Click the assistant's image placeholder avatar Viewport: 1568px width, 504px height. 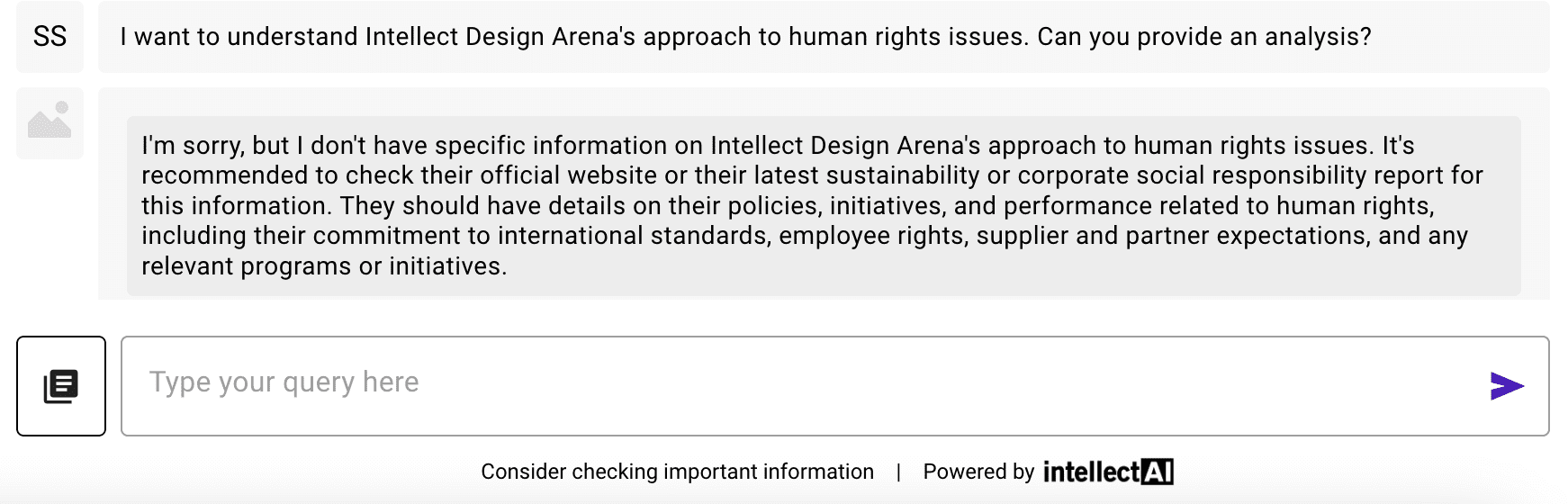point(50,123)
